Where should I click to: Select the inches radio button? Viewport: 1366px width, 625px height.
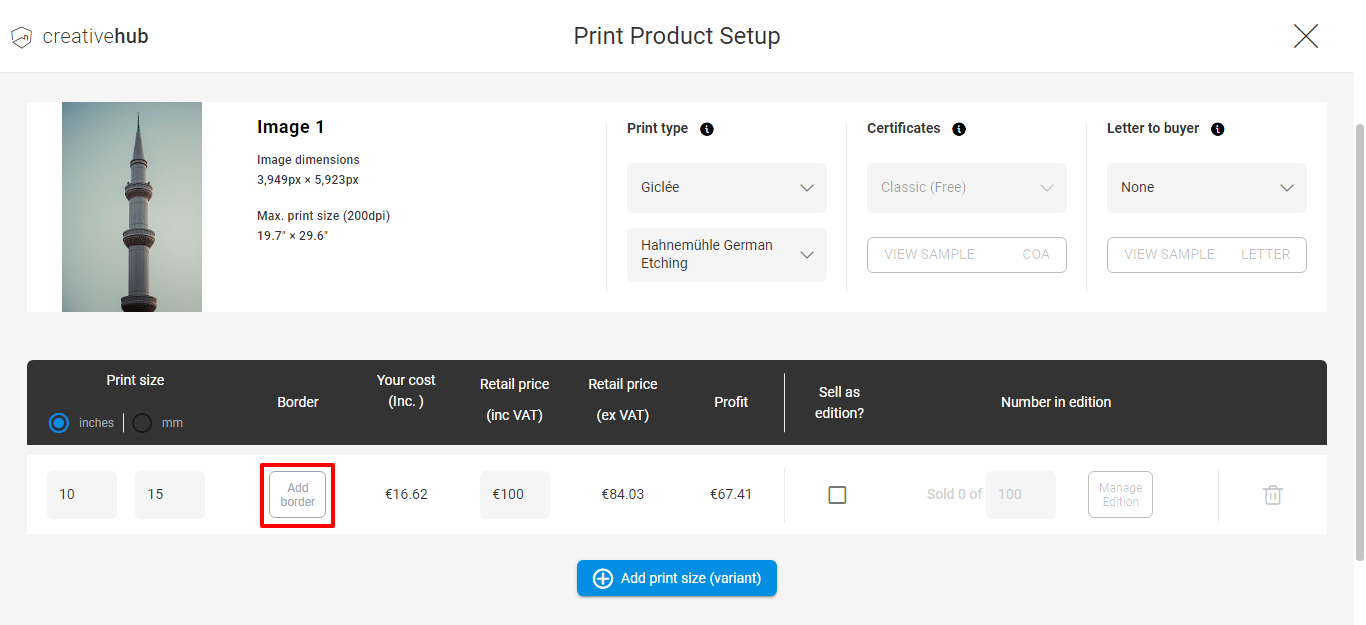point(58,422)
